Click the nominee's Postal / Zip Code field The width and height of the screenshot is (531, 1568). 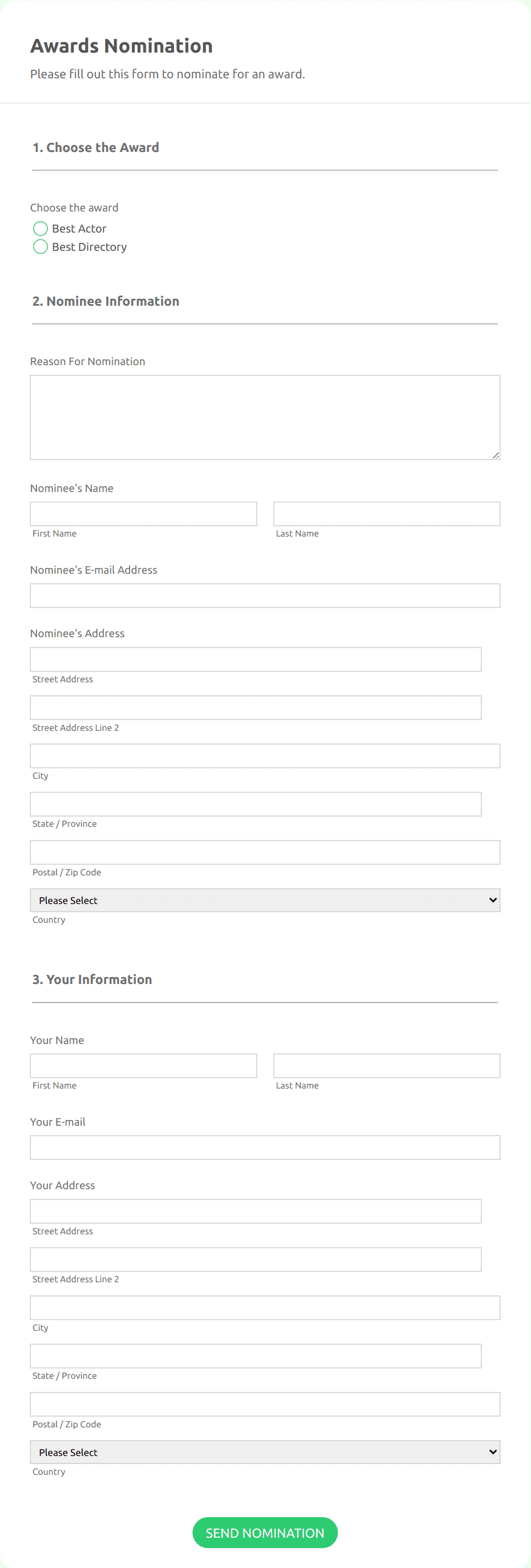(x=264, y=852)
